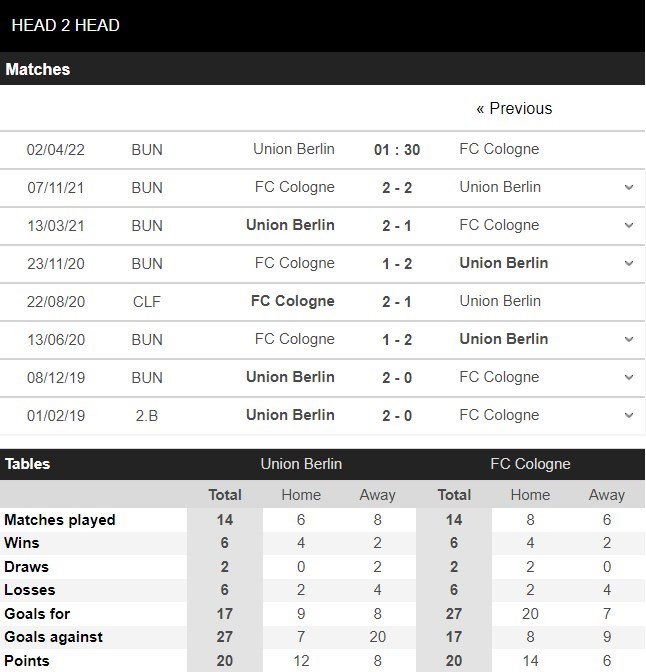Select the FC Cologne Away column header
The height and width of the screenshot is (672, 646).
607,495
